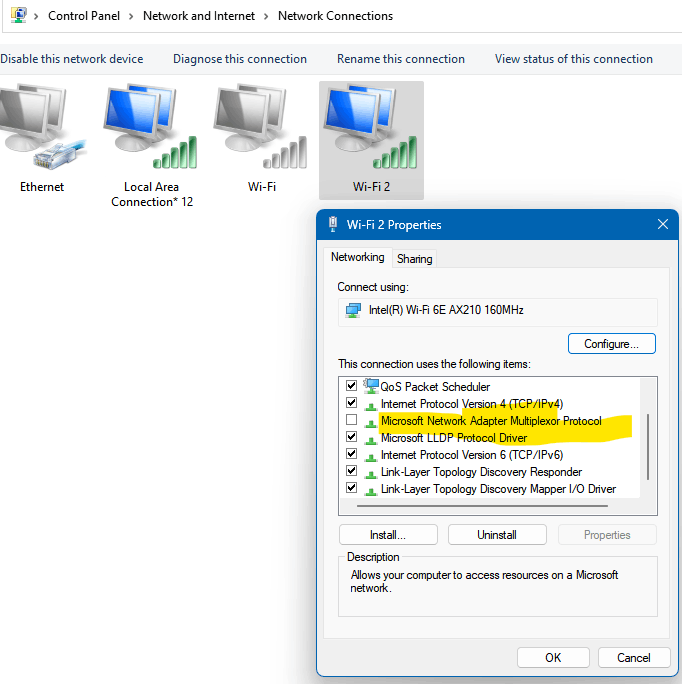Viewport: 682px width, 684px height.
Task: Select Link-Layer Topology Discovery Responder text
Action: tap(481, 472)
